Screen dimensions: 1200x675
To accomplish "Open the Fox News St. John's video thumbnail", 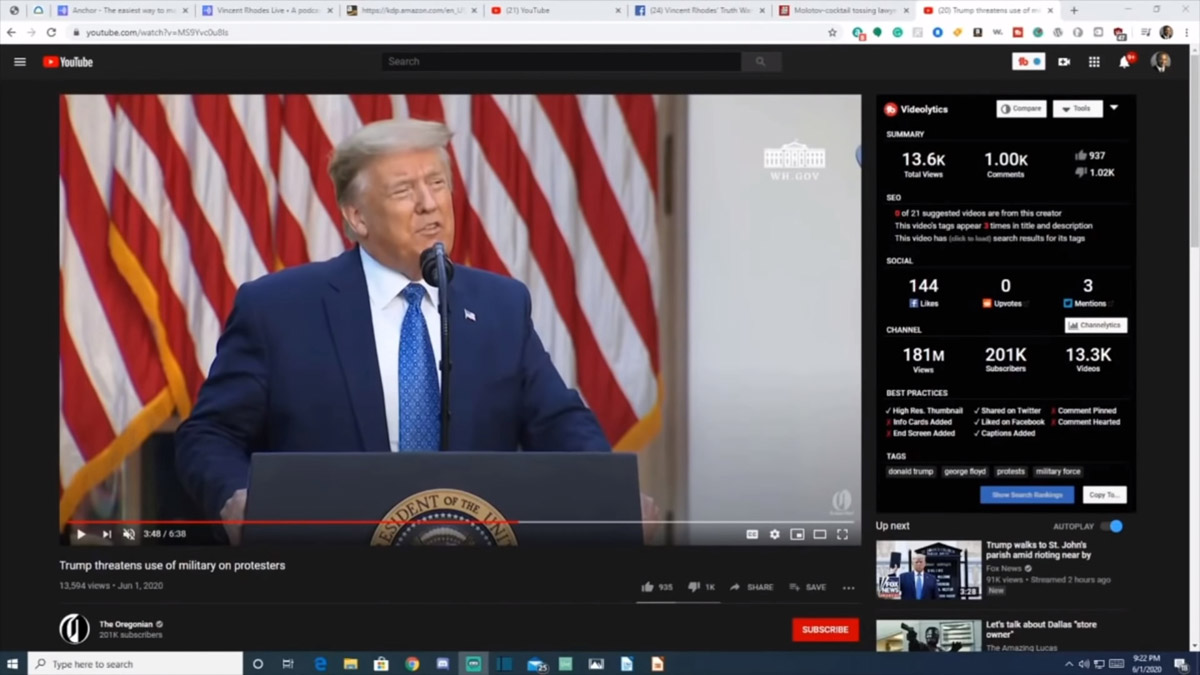I will point(928,570).
